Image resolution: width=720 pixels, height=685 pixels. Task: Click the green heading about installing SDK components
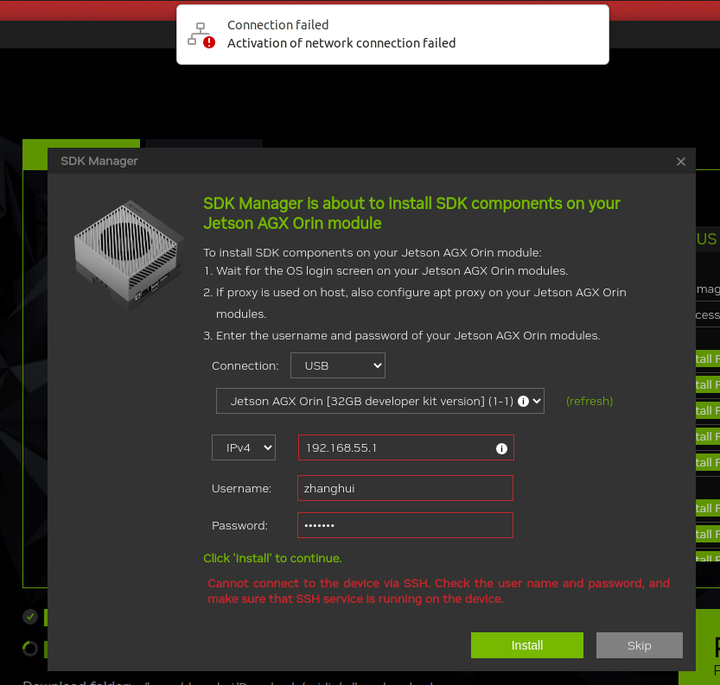point(411,213)
